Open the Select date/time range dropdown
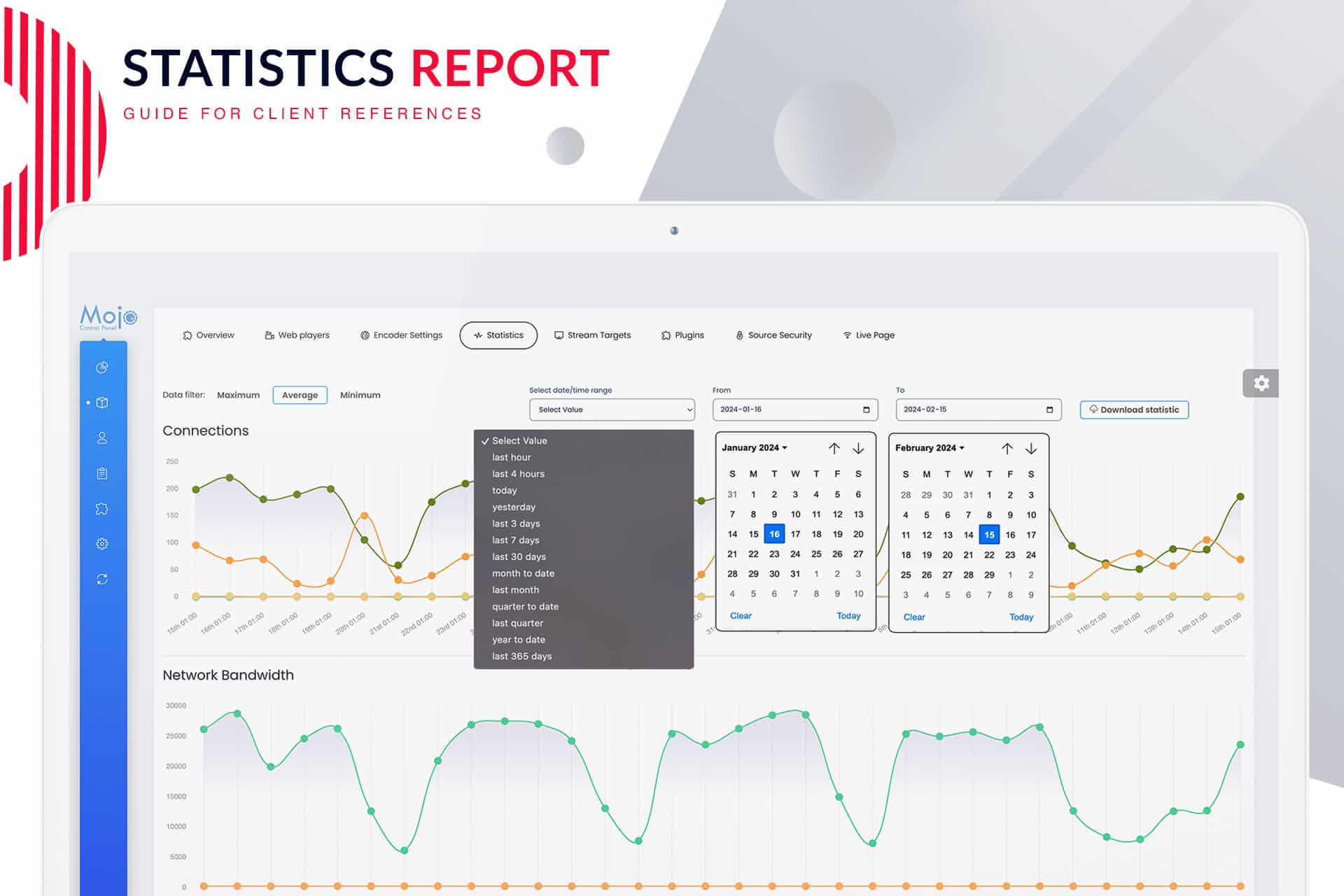The height and width of the screenshot is (896, 1344). tap(612, 409)
